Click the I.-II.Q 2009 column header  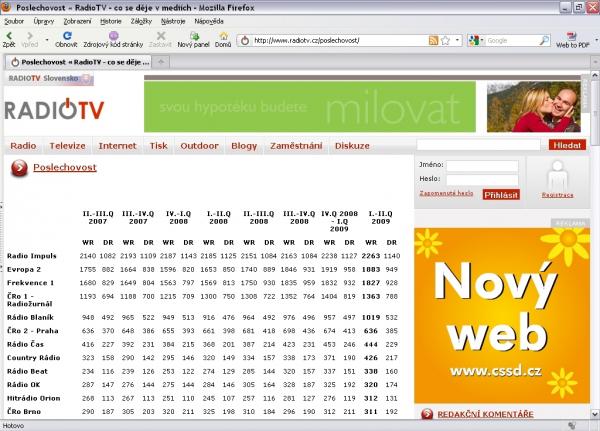point(380,217)
